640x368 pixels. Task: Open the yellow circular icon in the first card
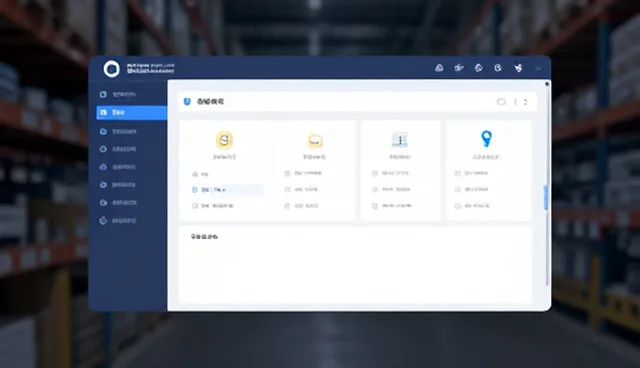[224, 140]
